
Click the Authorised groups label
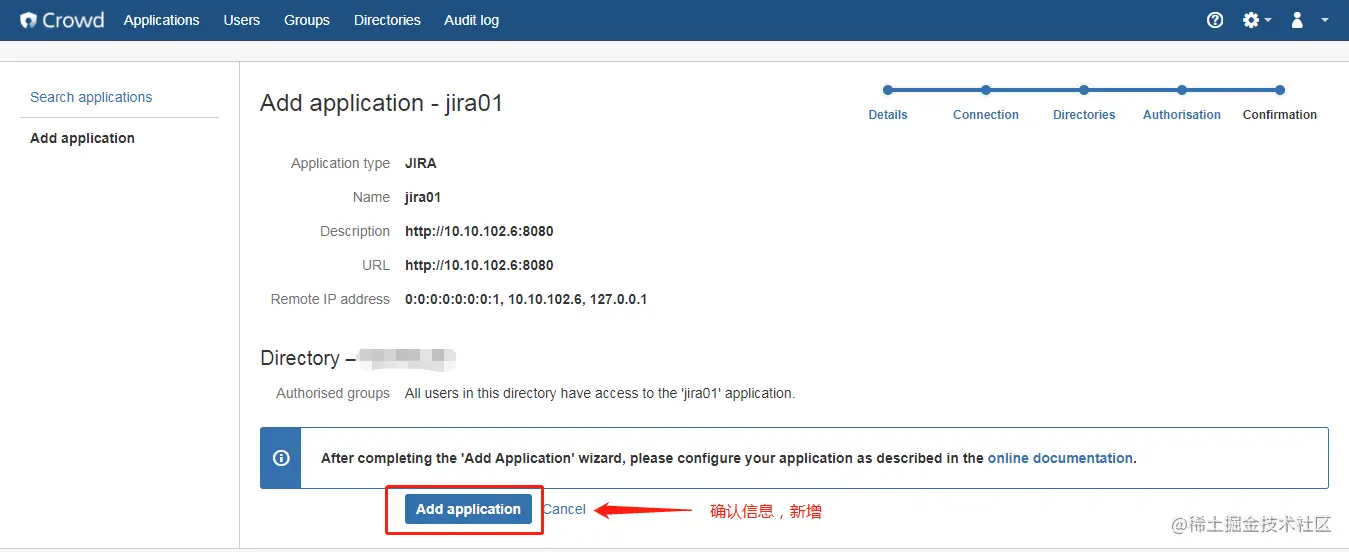coord(333,393)
